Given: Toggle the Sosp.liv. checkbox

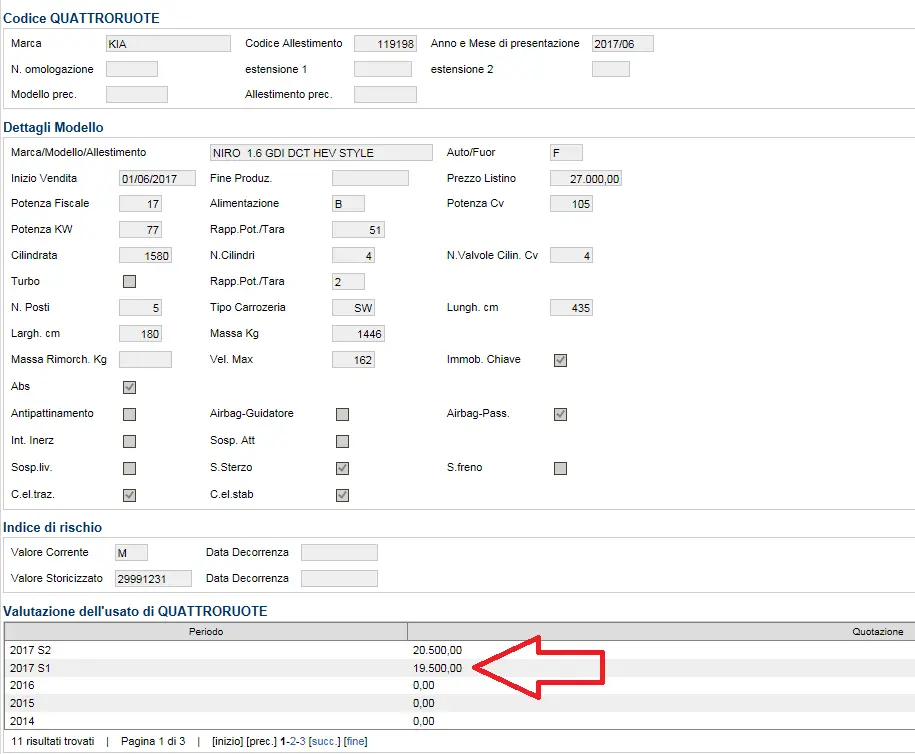Looking at the screenshot, I should click(130, 468).
